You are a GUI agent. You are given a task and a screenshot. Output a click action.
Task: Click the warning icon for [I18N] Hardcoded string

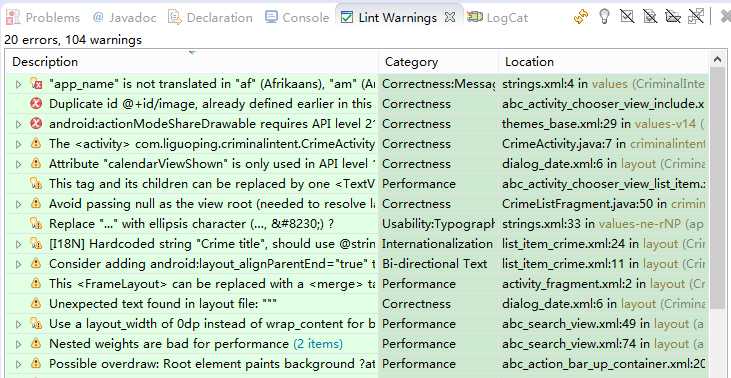pyautogui.click(x=36, y=244)
